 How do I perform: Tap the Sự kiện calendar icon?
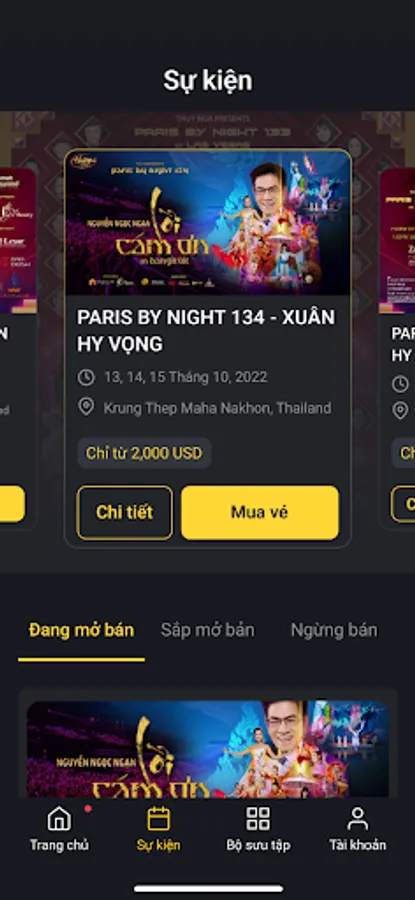[x=158, y=818]
